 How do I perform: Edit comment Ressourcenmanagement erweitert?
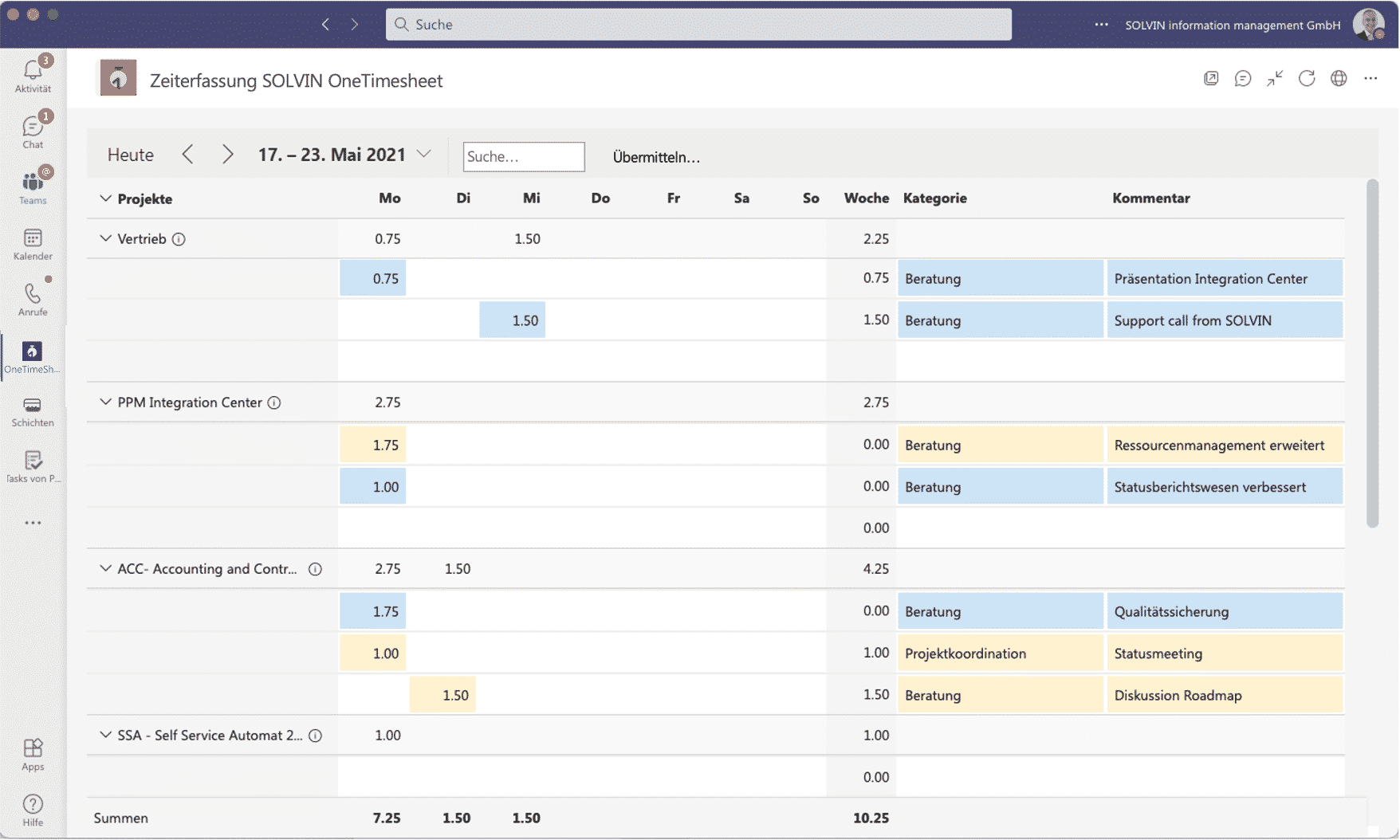pyautogui.click(x=1225, y=446)
